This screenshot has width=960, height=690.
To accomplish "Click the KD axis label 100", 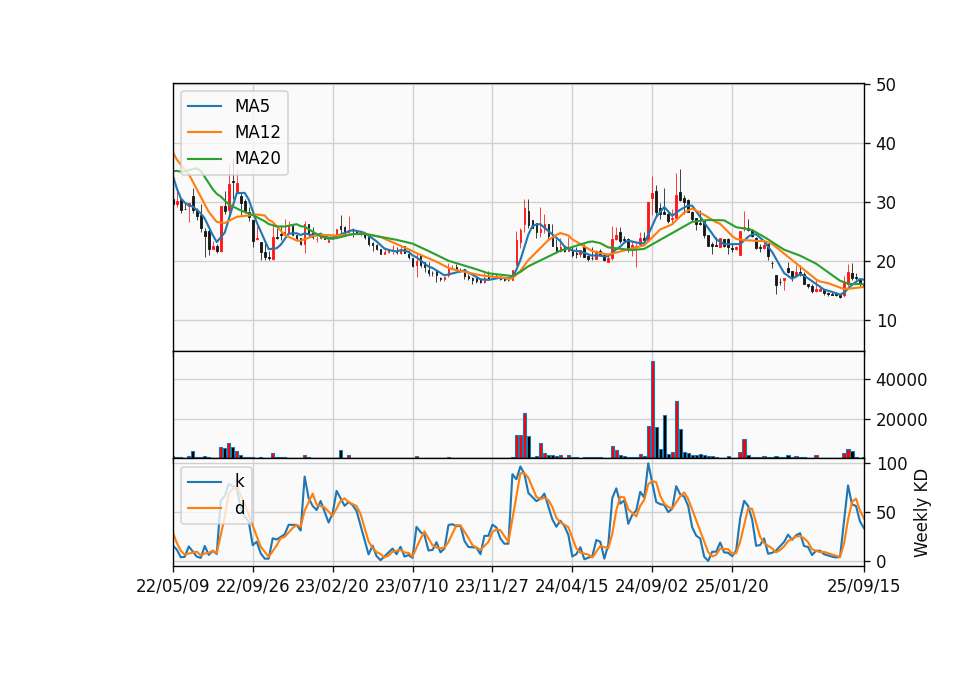I will point(891,464).
